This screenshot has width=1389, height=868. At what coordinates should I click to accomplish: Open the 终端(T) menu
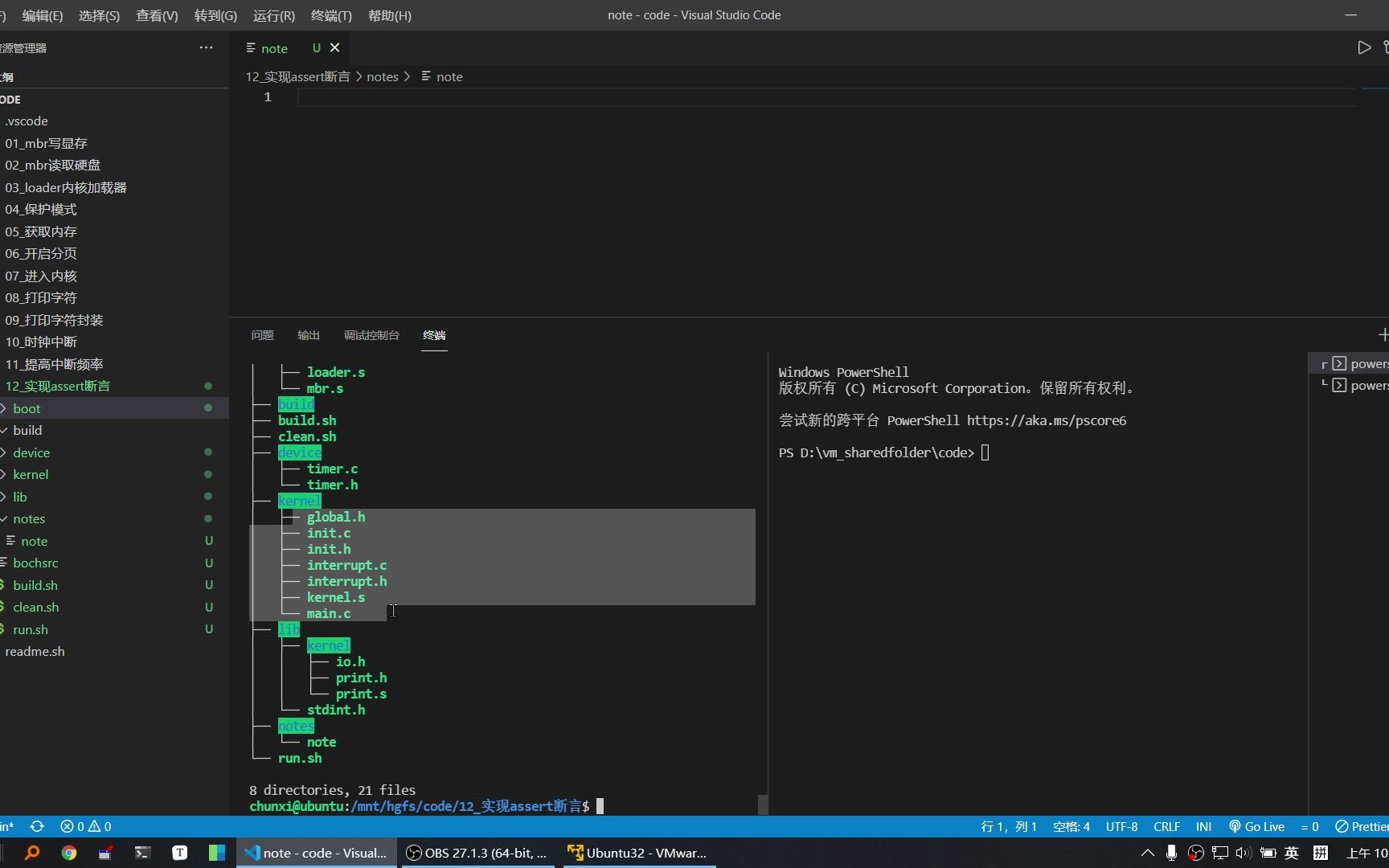[x=331, y=15]
